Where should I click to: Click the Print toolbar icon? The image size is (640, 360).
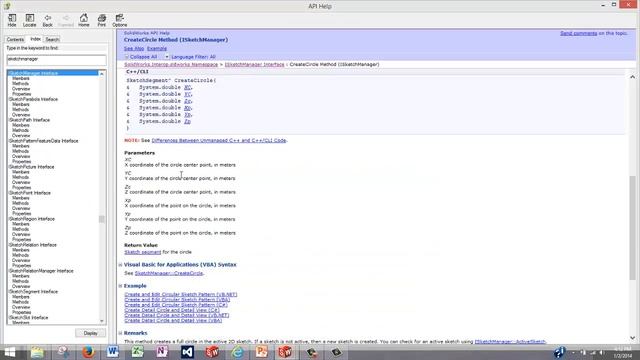pyautogui.click(x=102, y=20)
